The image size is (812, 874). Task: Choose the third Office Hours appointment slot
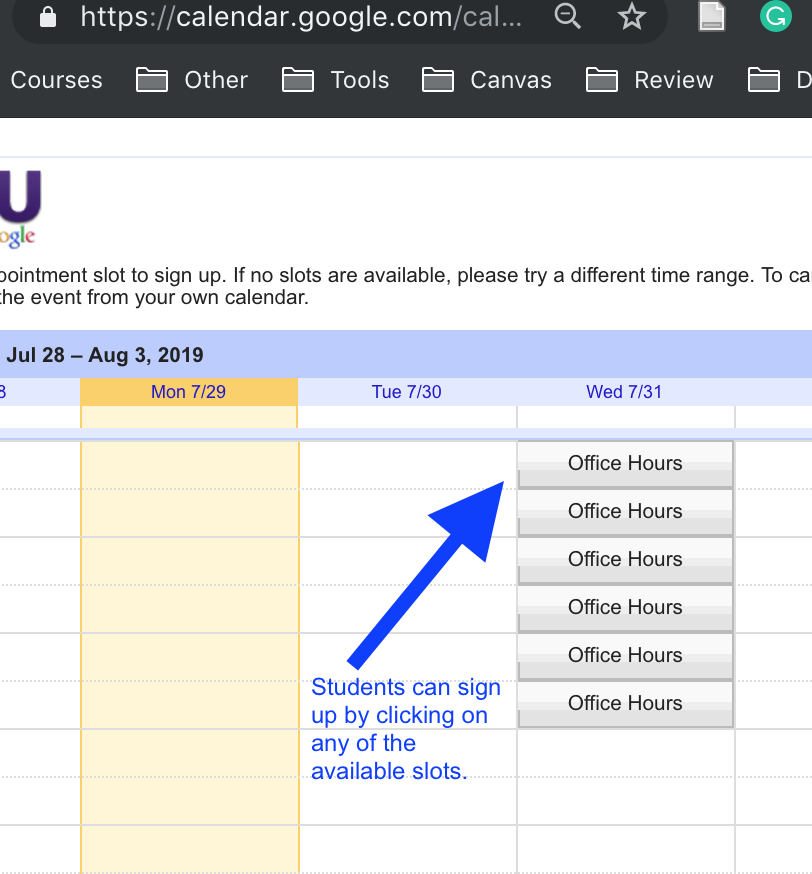pos(625,560)
